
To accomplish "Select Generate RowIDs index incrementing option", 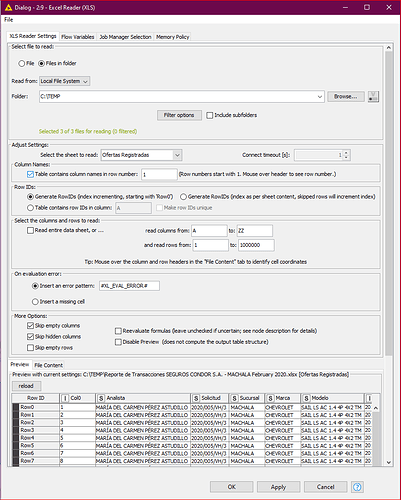I will click(31, 197).
